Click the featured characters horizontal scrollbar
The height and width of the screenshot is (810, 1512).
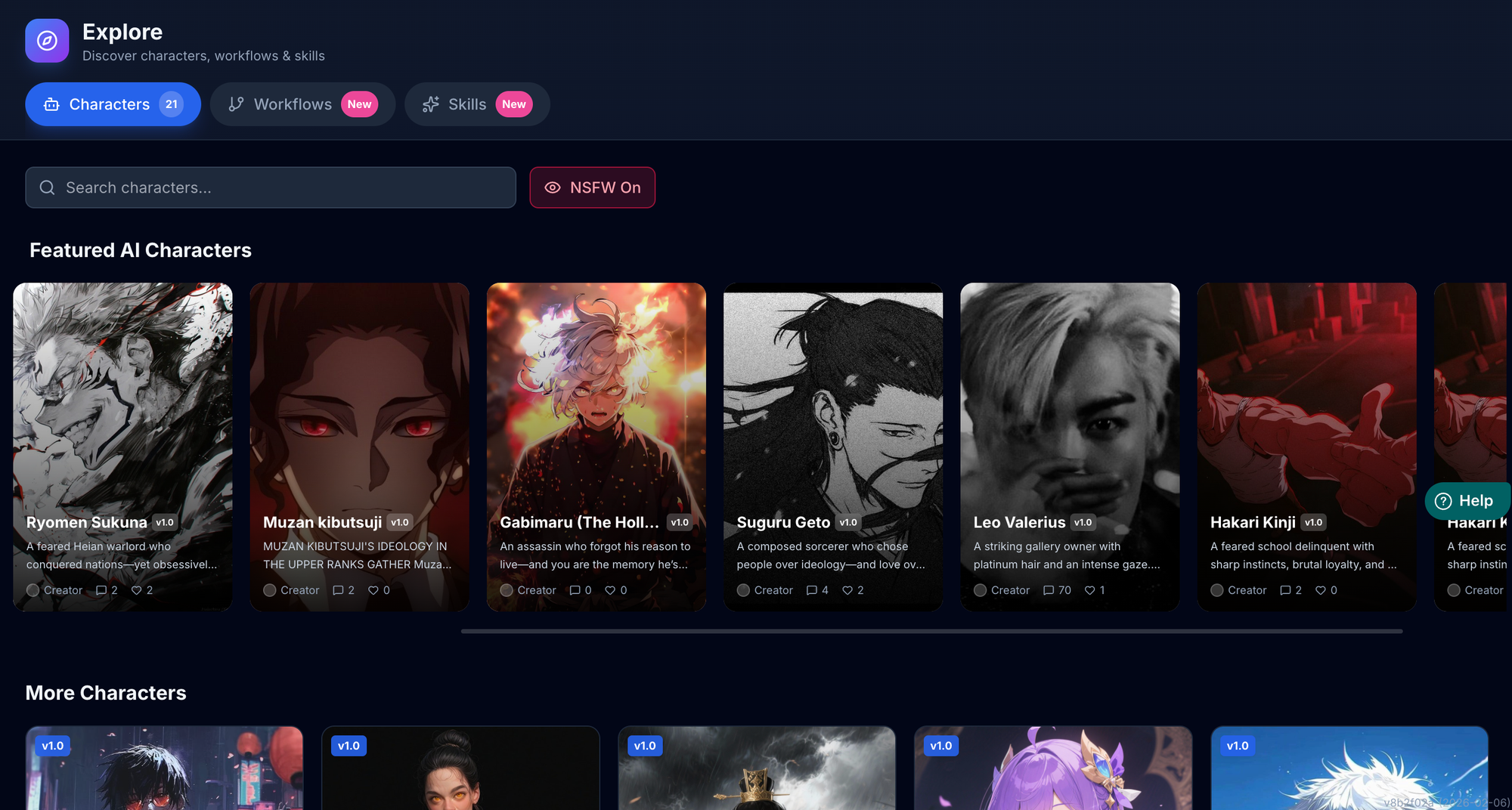click(931, 631)
